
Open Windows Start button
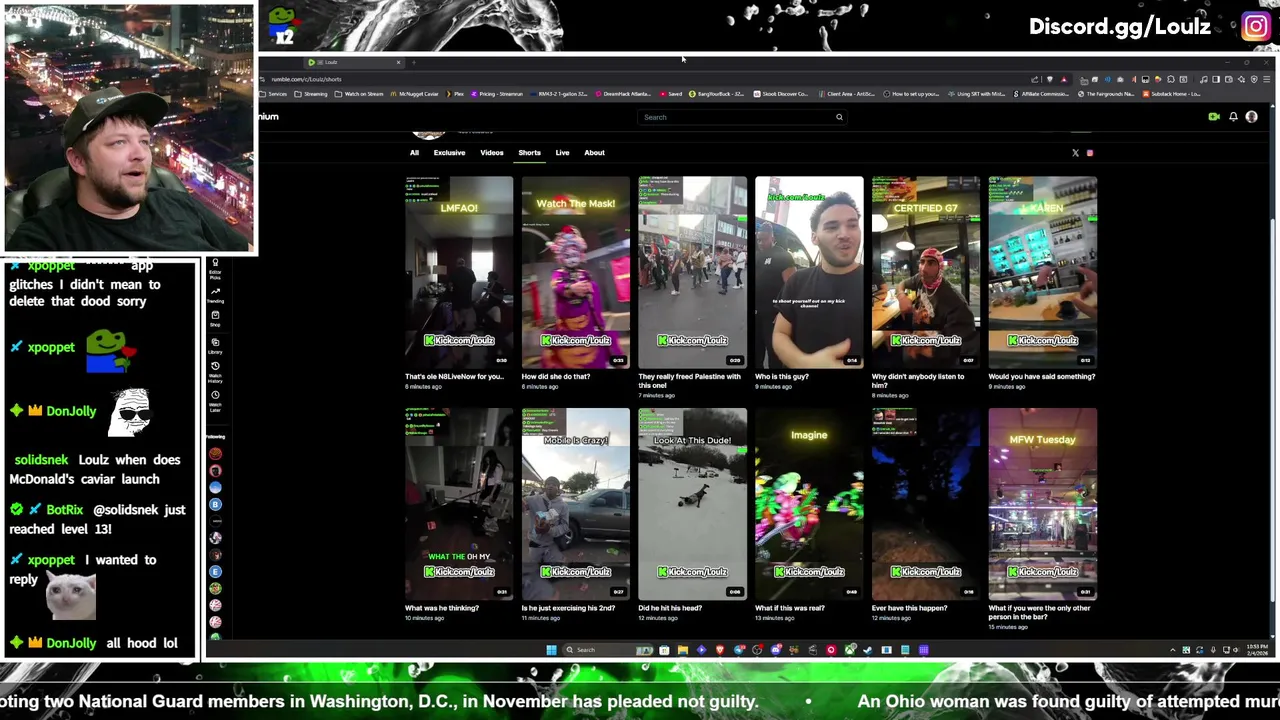click(551, 650)
